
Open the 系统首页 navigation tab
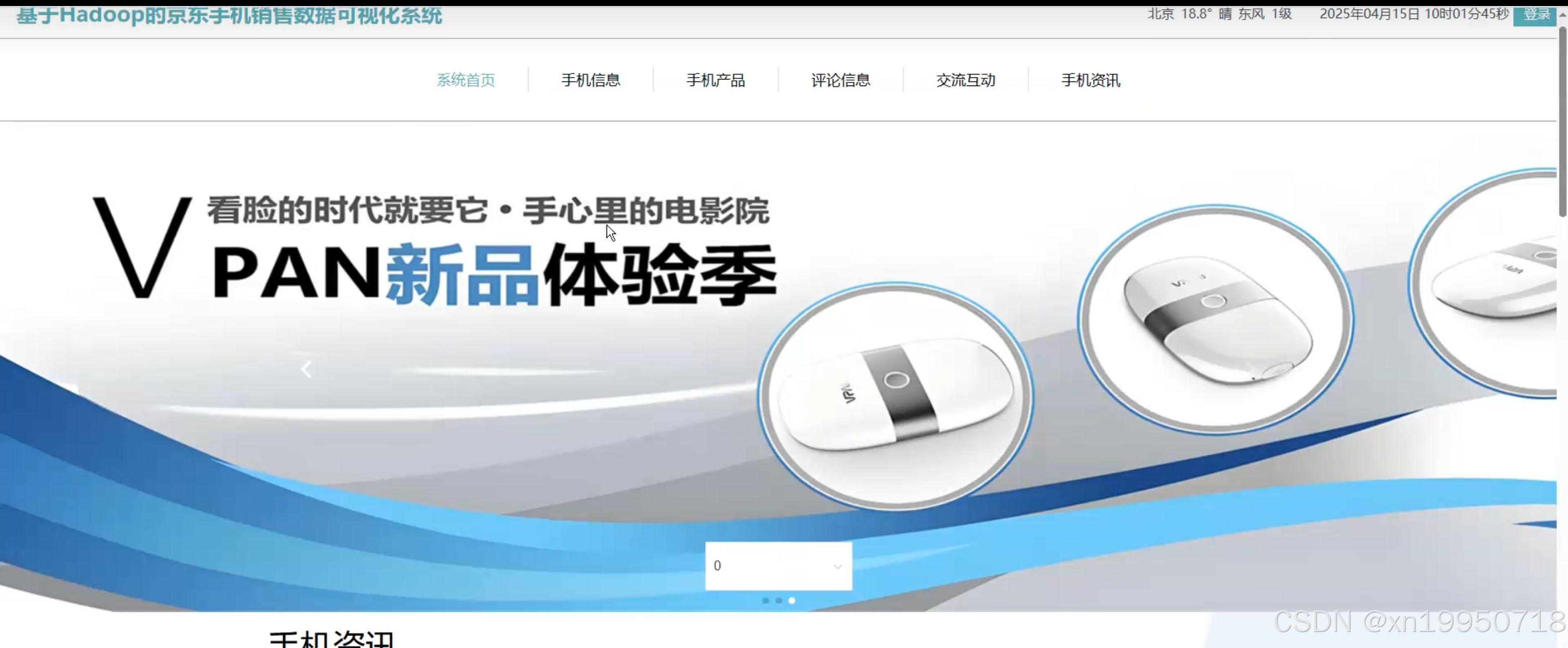coord(466,80)
